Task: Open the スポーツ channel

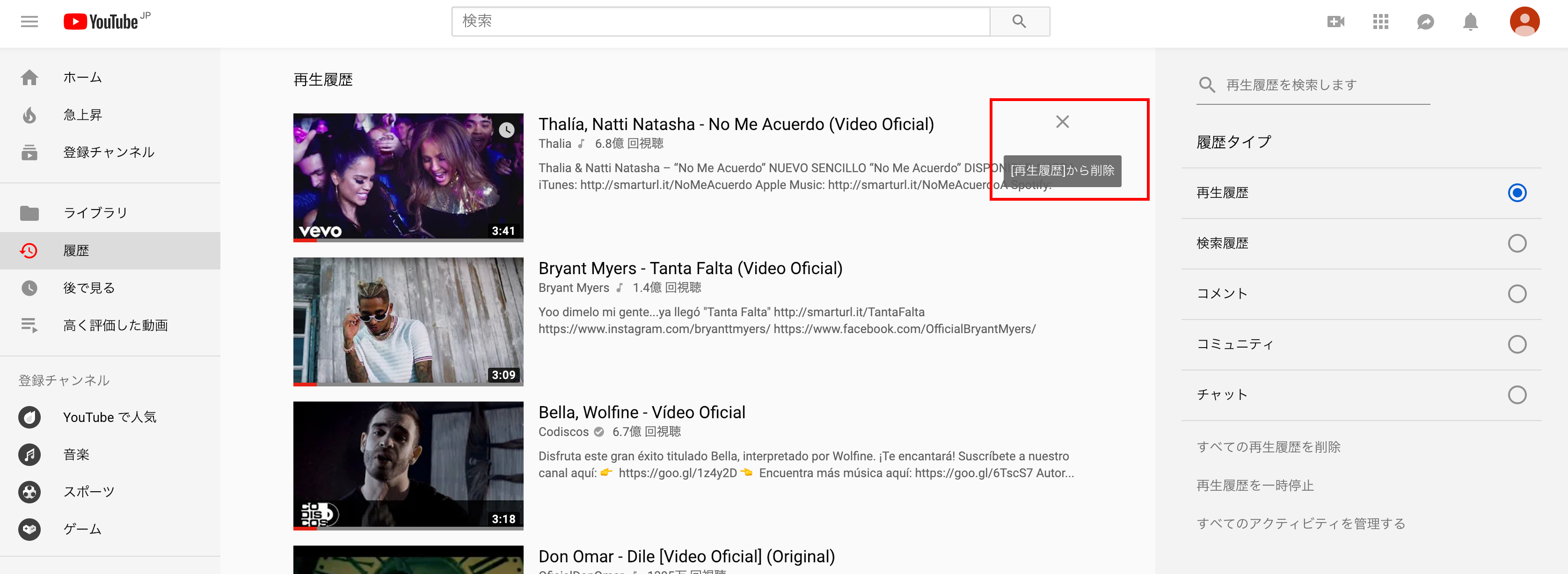Action: (110, 492)
